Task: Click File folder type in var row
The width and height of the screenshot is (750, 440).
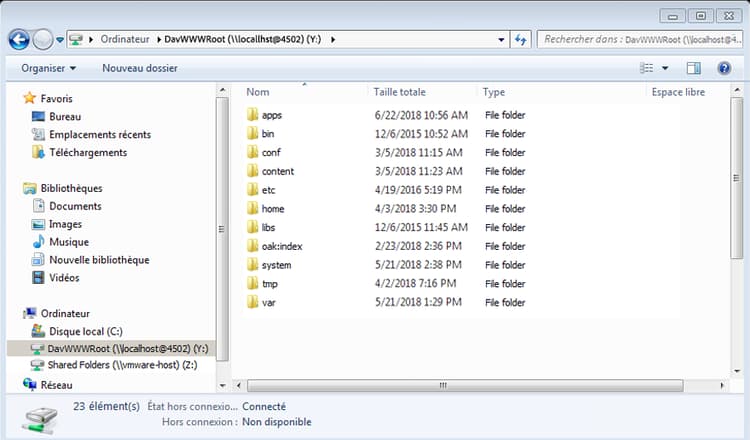Action: tap(505, 302)
